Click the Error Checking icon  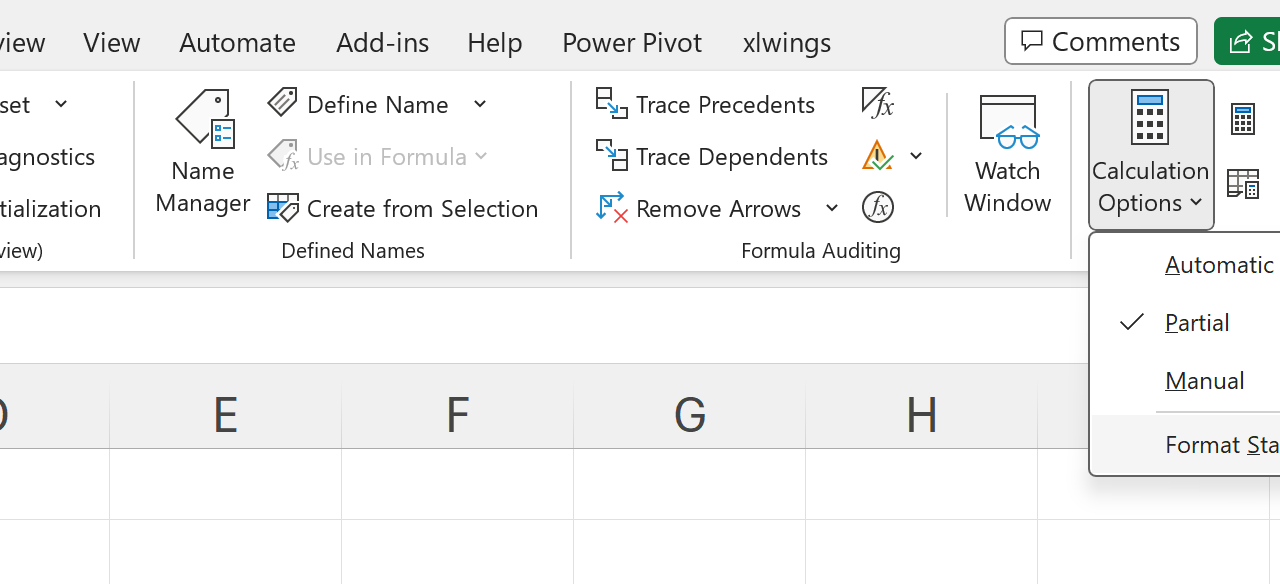click(x=877, y=156)
